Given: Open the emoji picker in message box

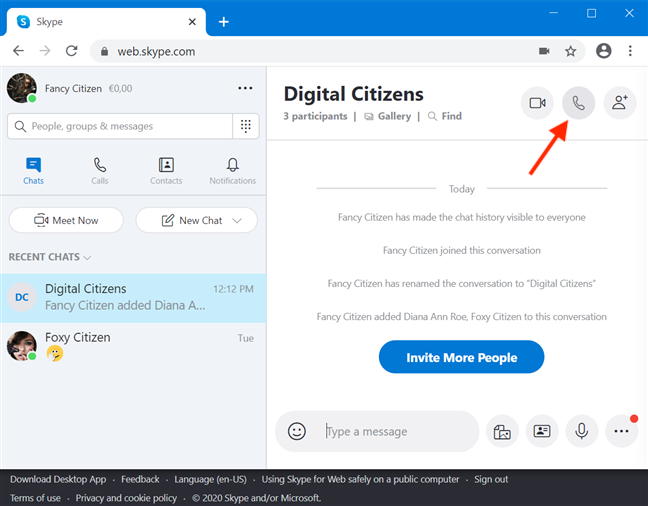Looking at the screenshot, I should point(296,431).
